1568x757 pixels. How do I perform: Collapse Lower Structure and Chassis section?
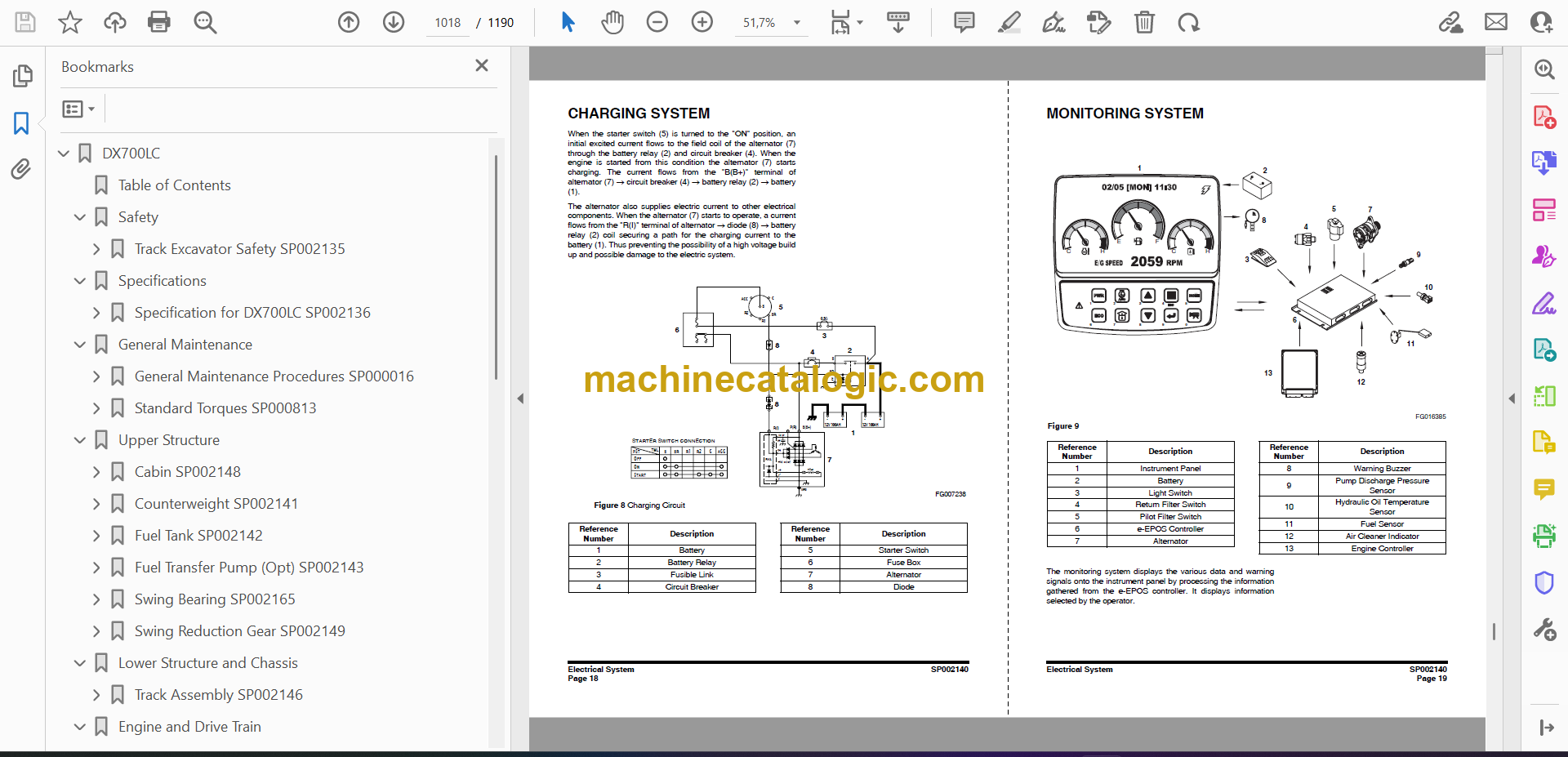pos(80,663)
